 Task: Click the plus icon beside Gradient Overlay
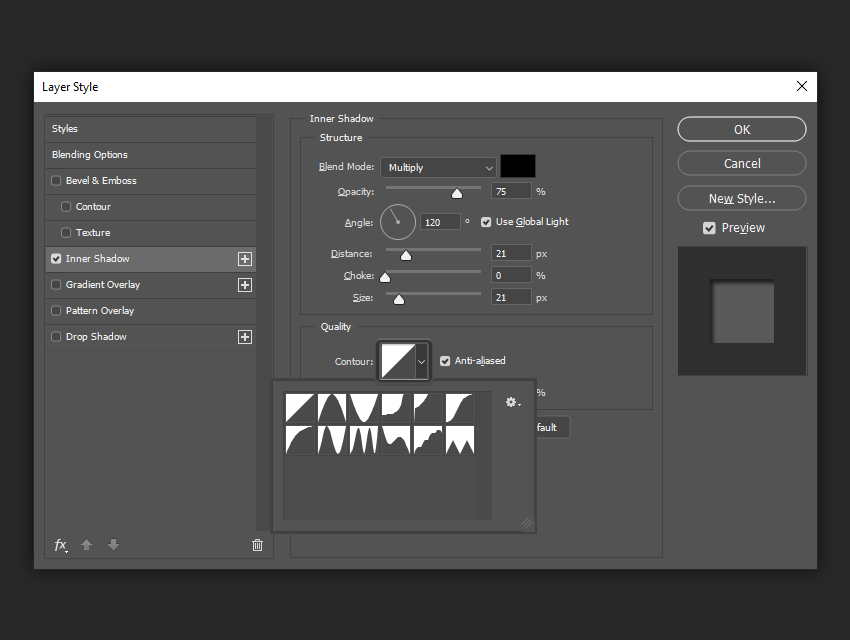pos(245,284)
